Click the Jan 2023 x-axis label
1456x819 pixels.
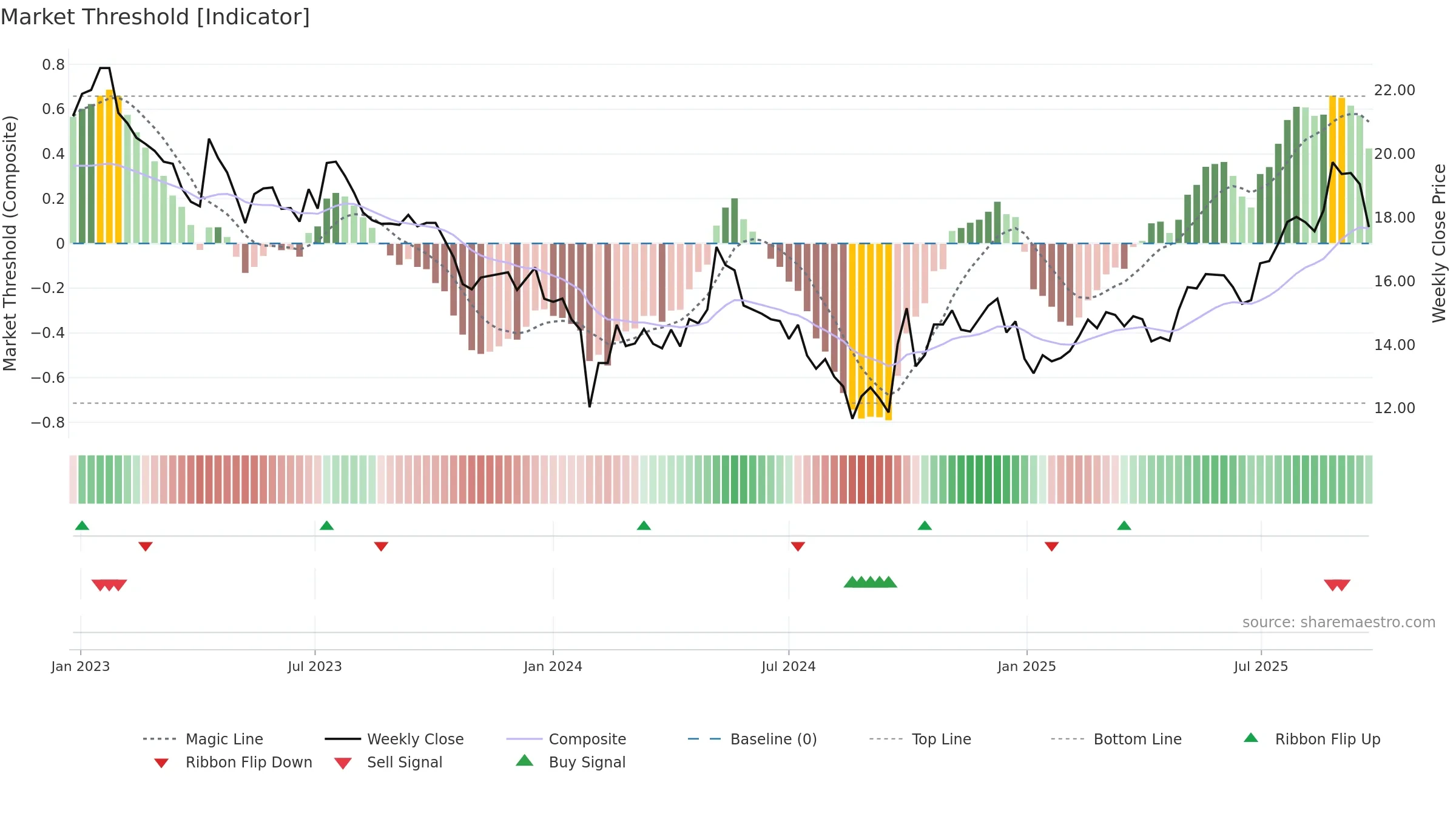tap(81, 667)
